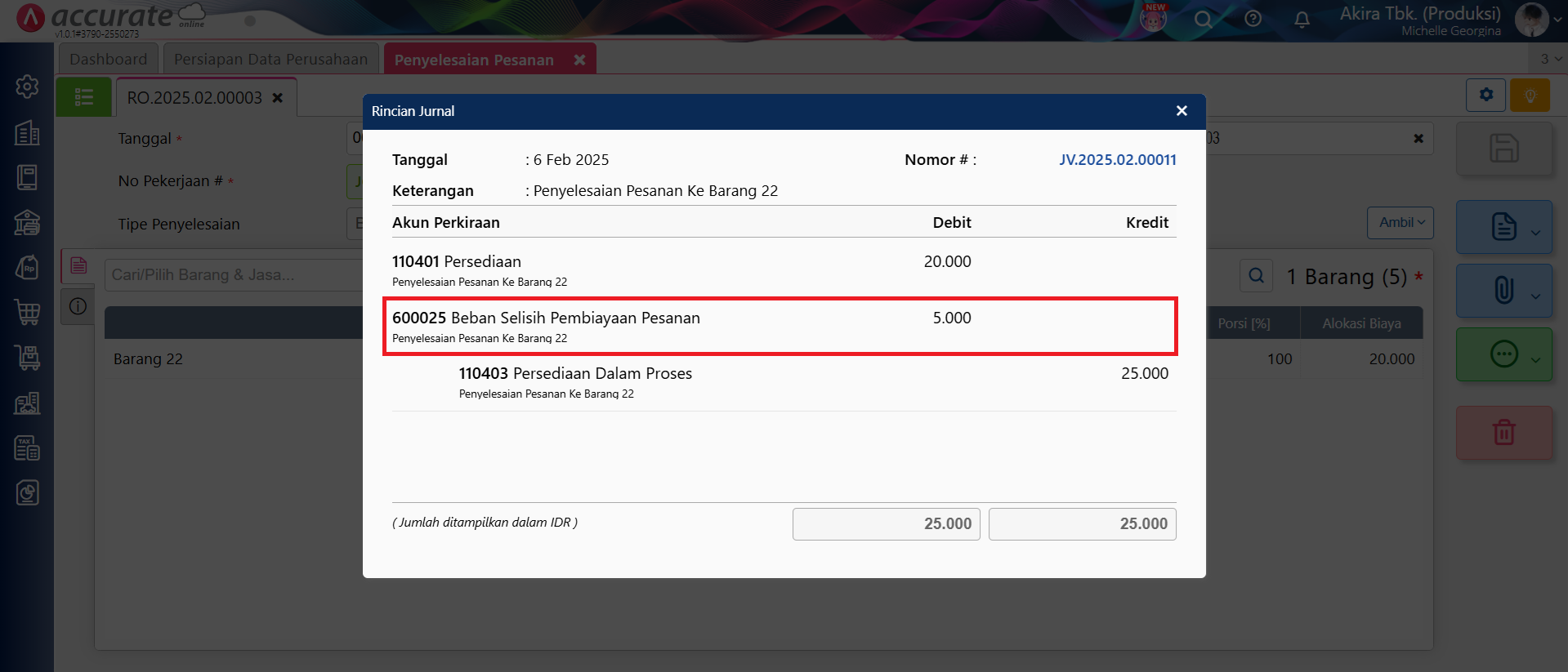Open the user profile avatar menu
Image resolution: width=1568 pixels, height=672 pixels.
(1532, 20)
